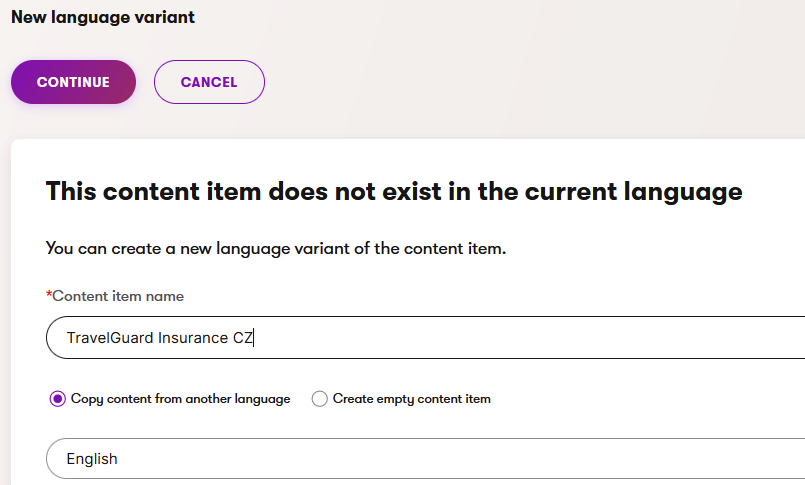The height and width of the screenshot is (485, 805).
Task: Click the New language variant page title
Action: (x=103, y=17)
